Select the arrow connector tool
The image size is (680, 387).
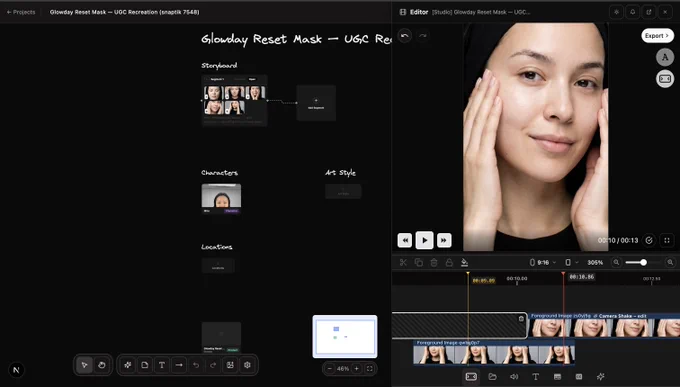(x=179, y=365)
